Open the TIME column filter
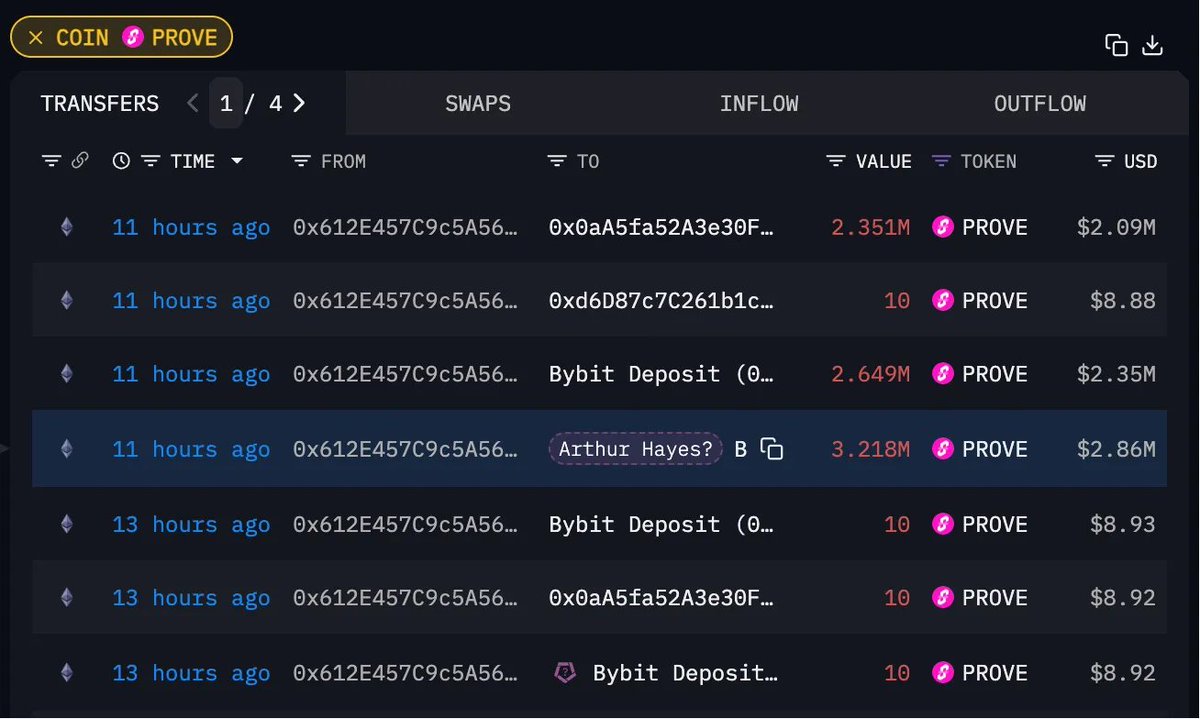 (x=150, y=161)
